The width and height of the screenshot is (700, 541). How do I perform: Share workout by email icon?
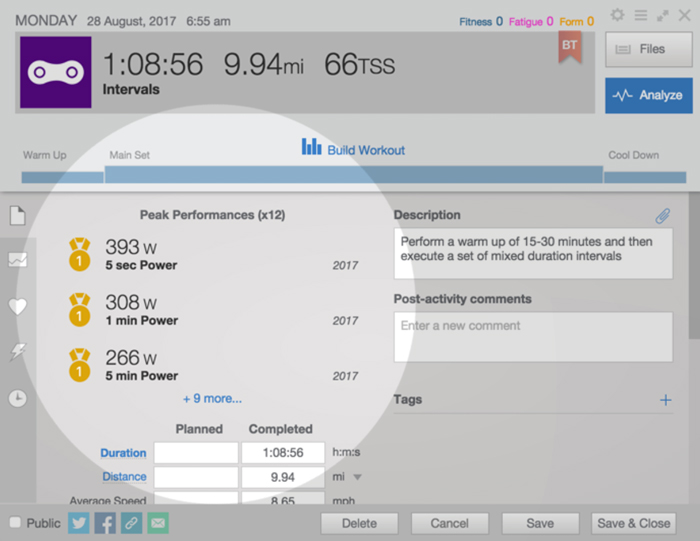click(x=158, y=523)
